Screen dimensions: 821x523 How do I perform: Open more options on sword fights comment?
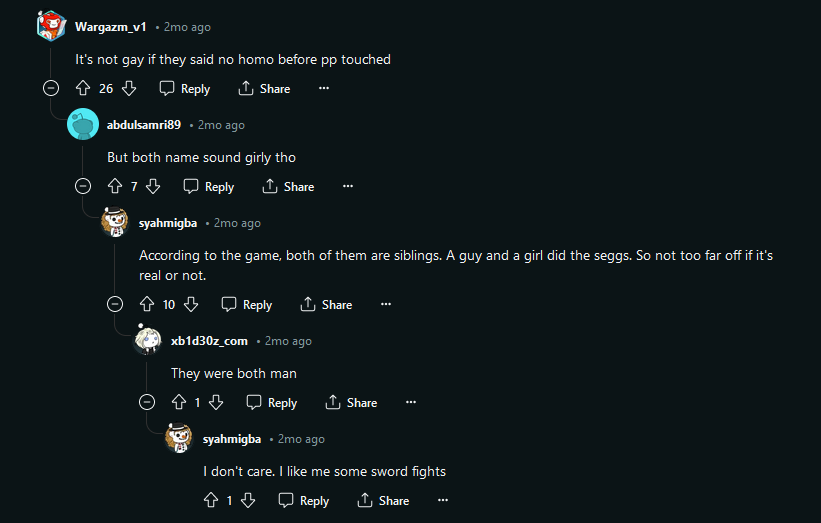pyautogui.click(x=442, y=500)
